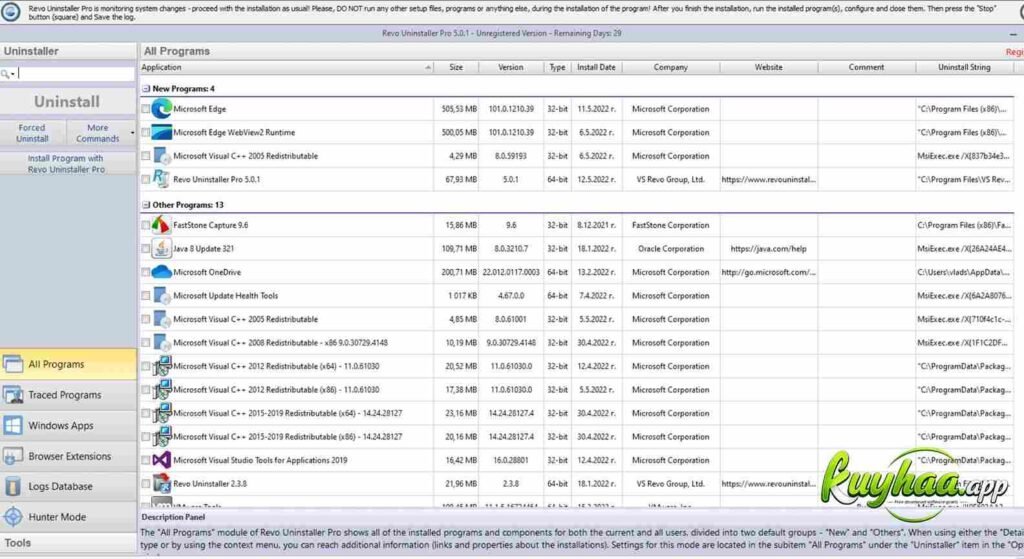The image size is (1024, 559).
Task: Click Install Program with Revo Uninstaller Pro
Action: point(67,164)
